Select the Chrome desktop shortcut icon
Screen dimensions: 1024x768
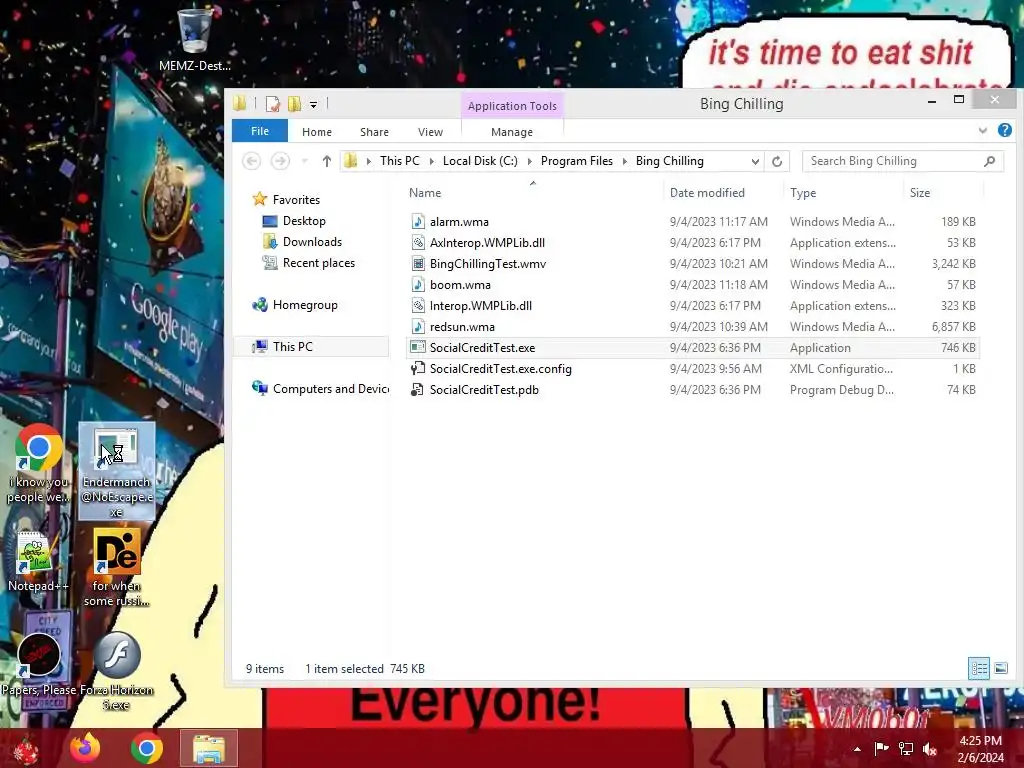(38, 465)
